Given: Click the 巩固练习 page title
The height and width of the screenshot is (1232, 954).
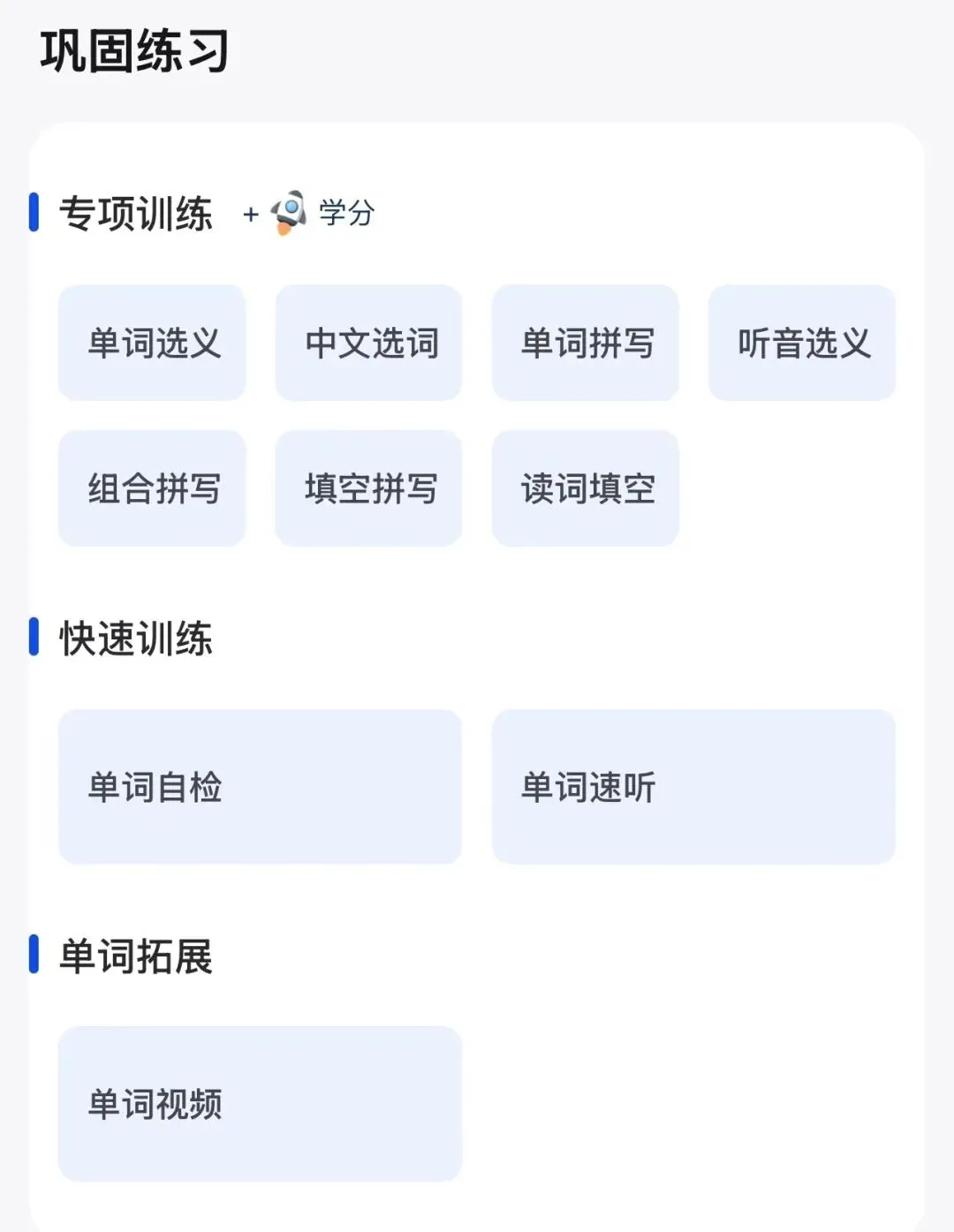Looking at the screenshot, I should click(x=134, y=50).
